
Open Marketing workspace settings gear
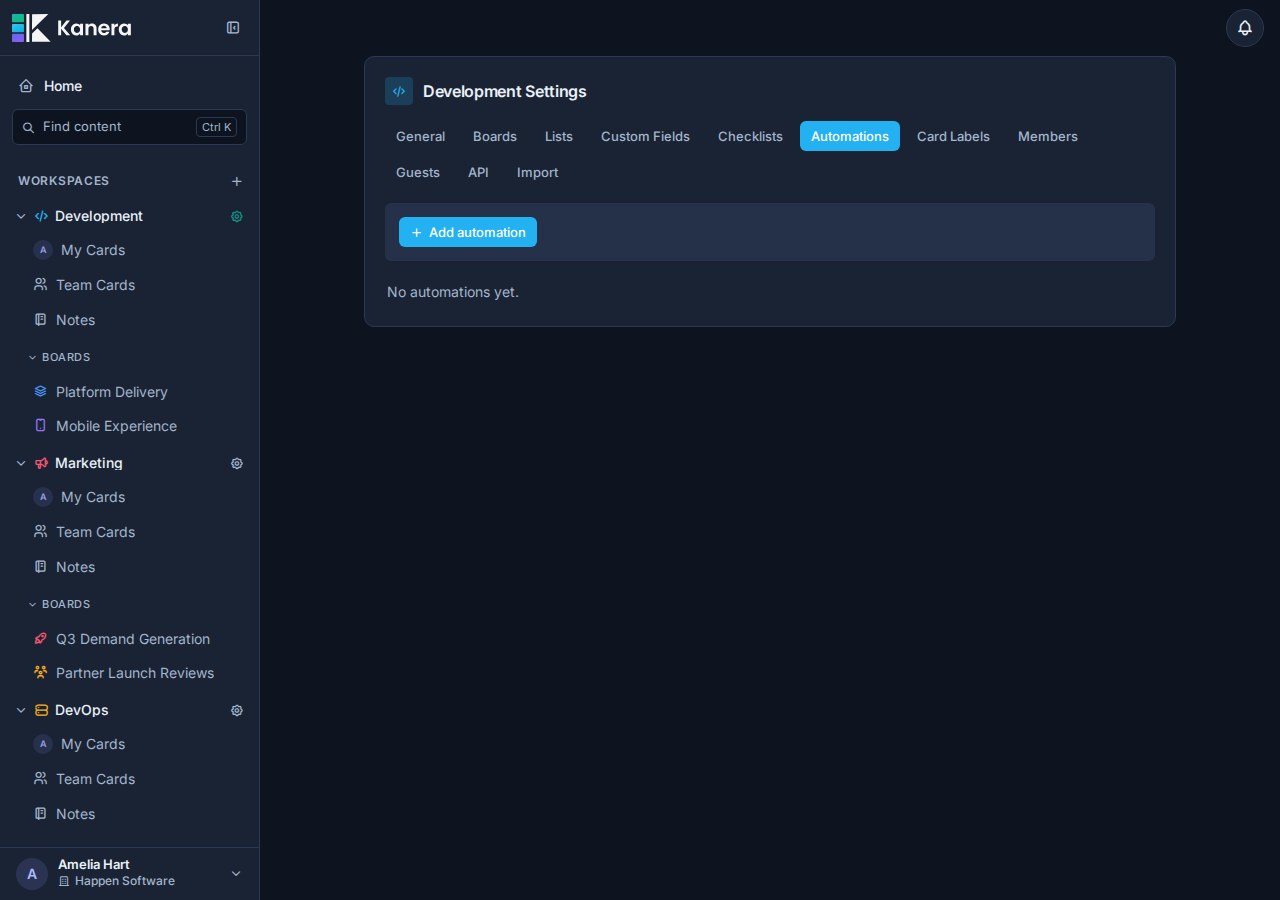(x=237, y=463)
